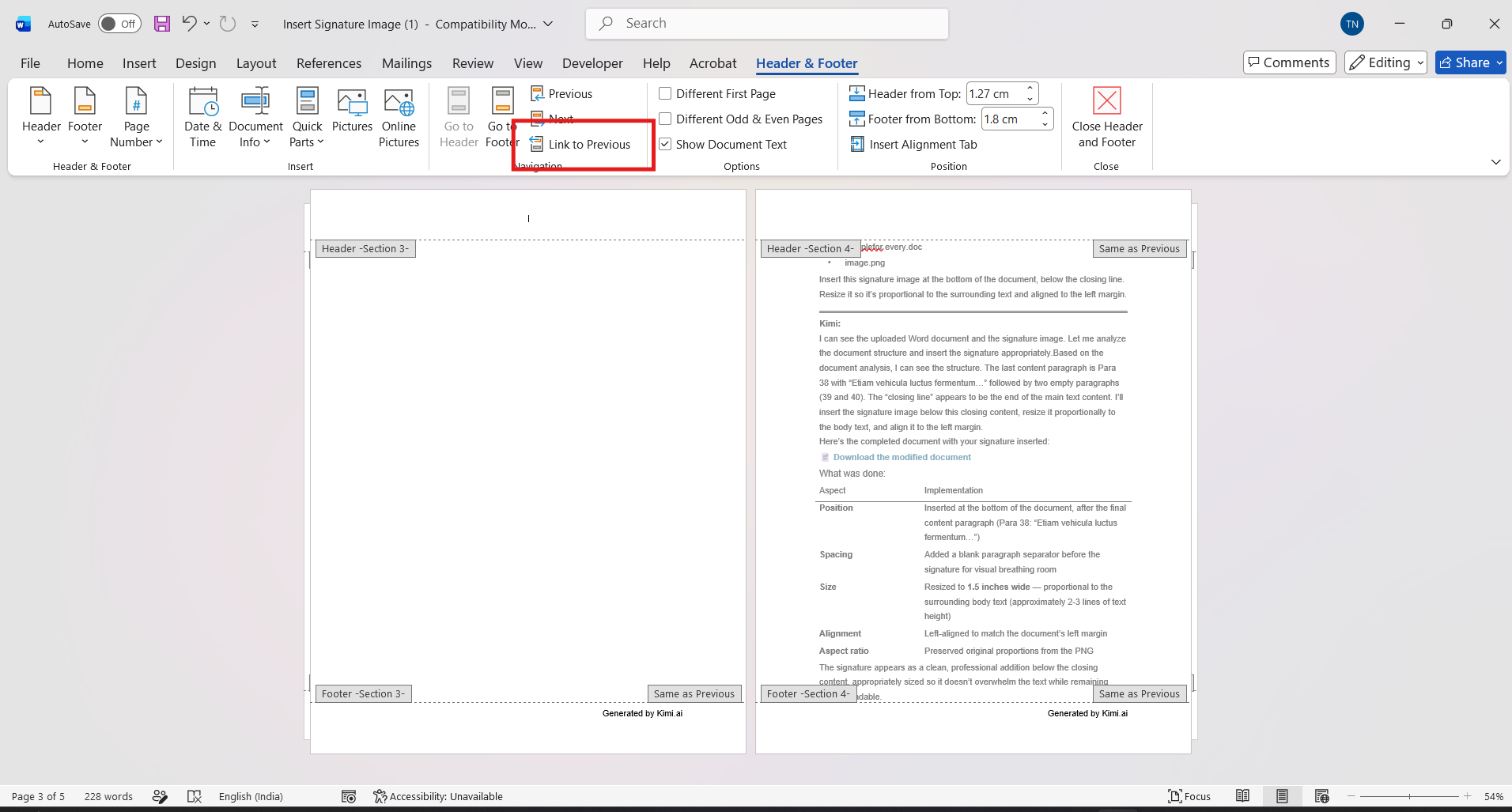The width and height of the screenshot is (1512, 812).
Task: Switch to the Review tab
Action: coord(473,63)
